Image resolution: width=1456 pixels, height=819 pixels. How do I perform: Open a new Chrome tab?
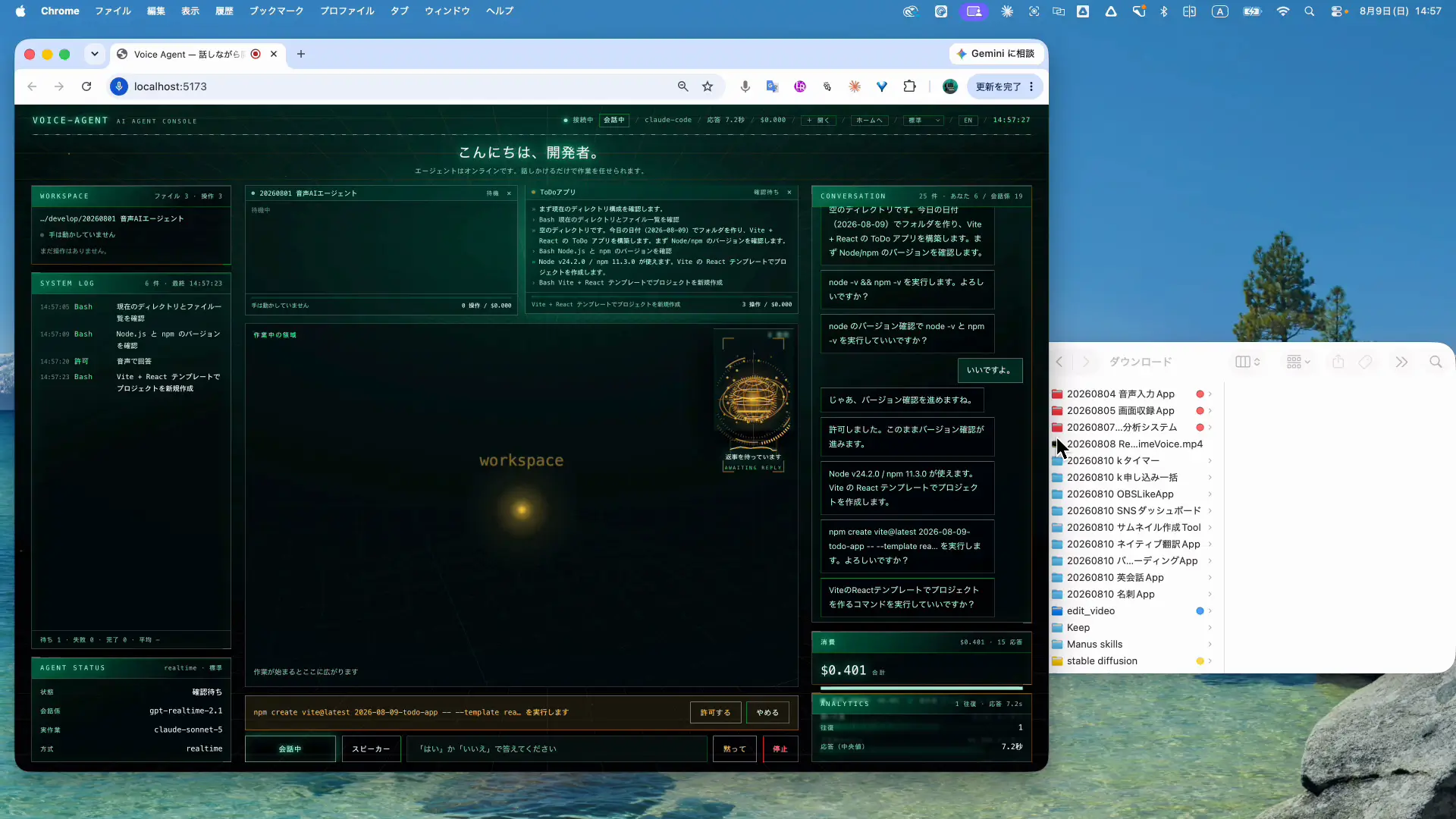pyautogui.click(x=301, y=54)
